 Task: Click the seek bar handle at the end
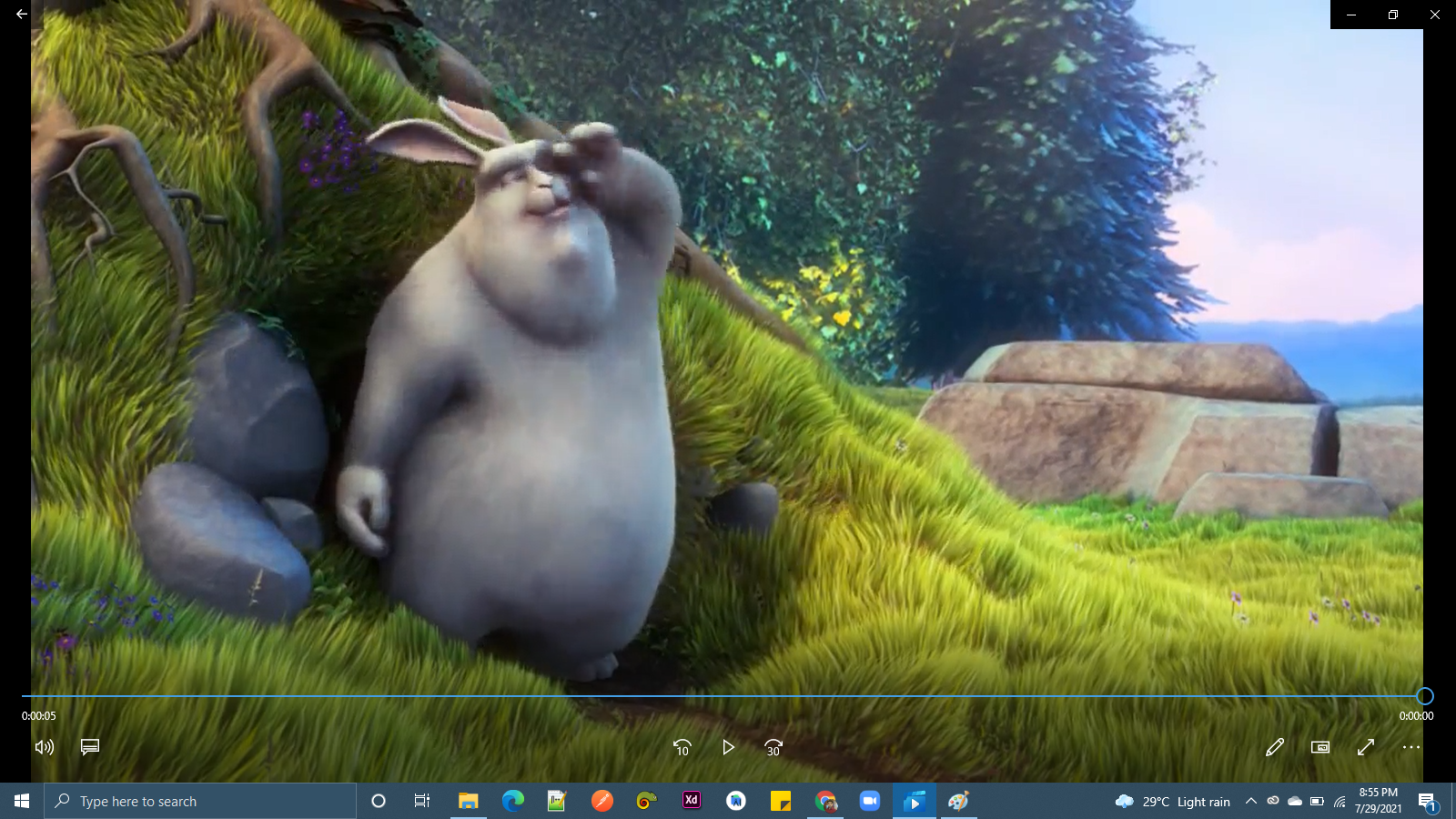(x=1425, y=696)
